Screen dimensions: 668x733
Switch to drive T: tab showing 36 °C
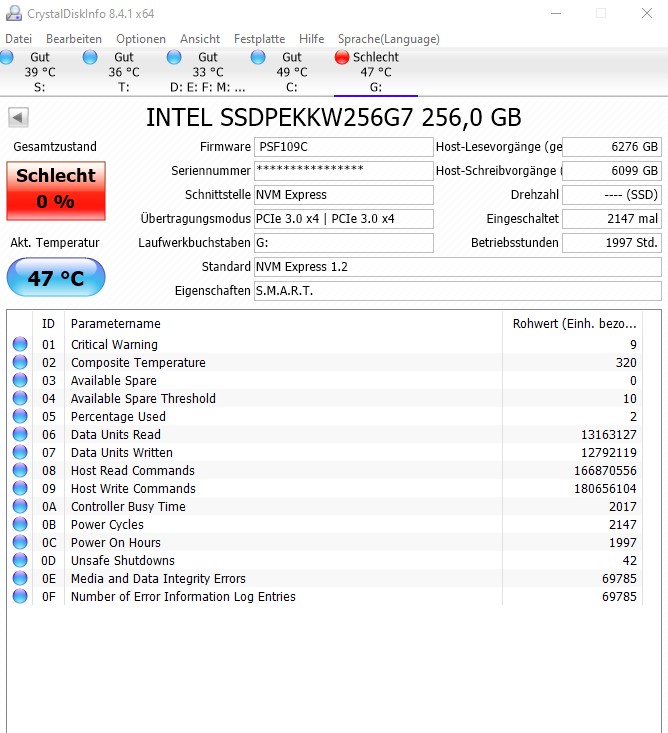point(124,72)
